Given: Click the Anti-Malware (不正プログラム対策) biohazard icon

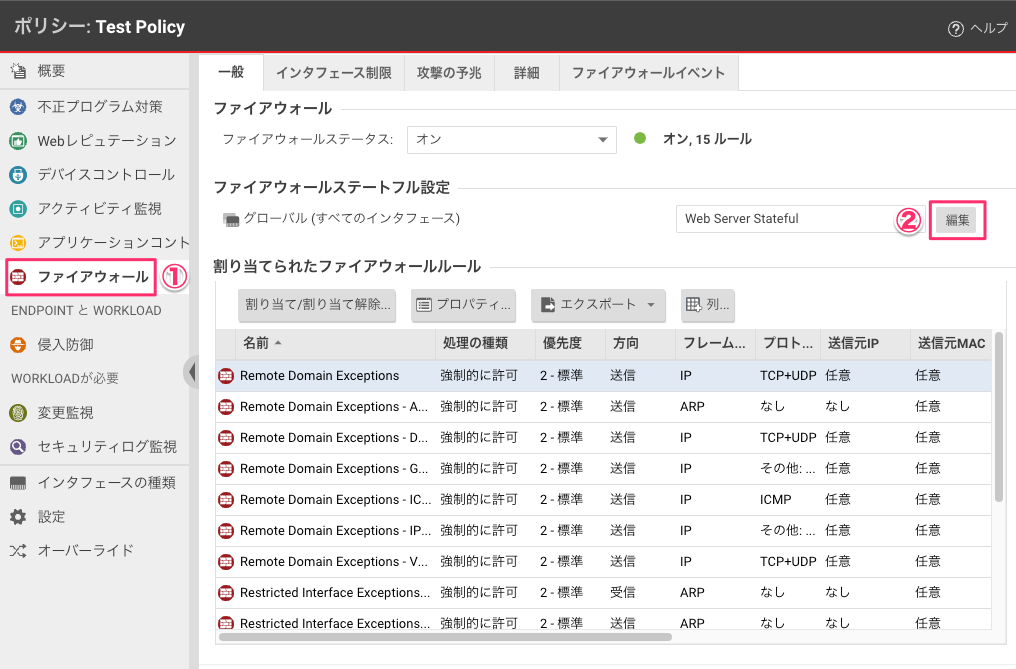Looking at the screenshot, I should pos(18,106).
